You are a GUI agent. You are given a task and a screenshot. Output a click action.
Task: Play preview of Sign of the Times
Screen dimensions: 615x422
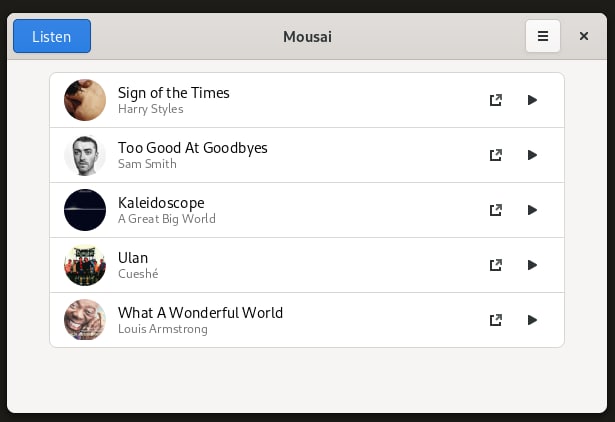click(x=532, y=100)
